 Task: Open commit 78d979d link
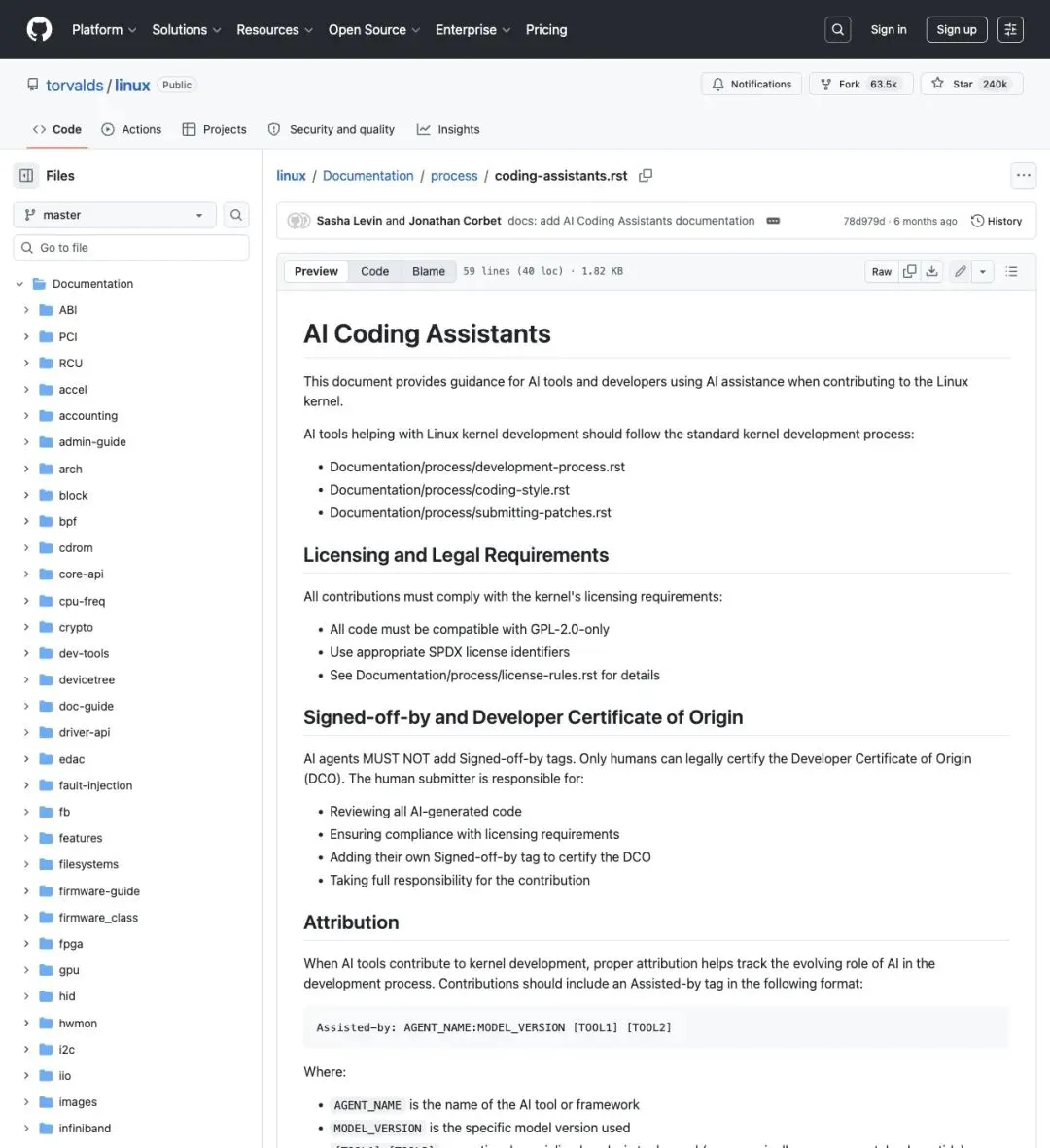pos(863,221)
